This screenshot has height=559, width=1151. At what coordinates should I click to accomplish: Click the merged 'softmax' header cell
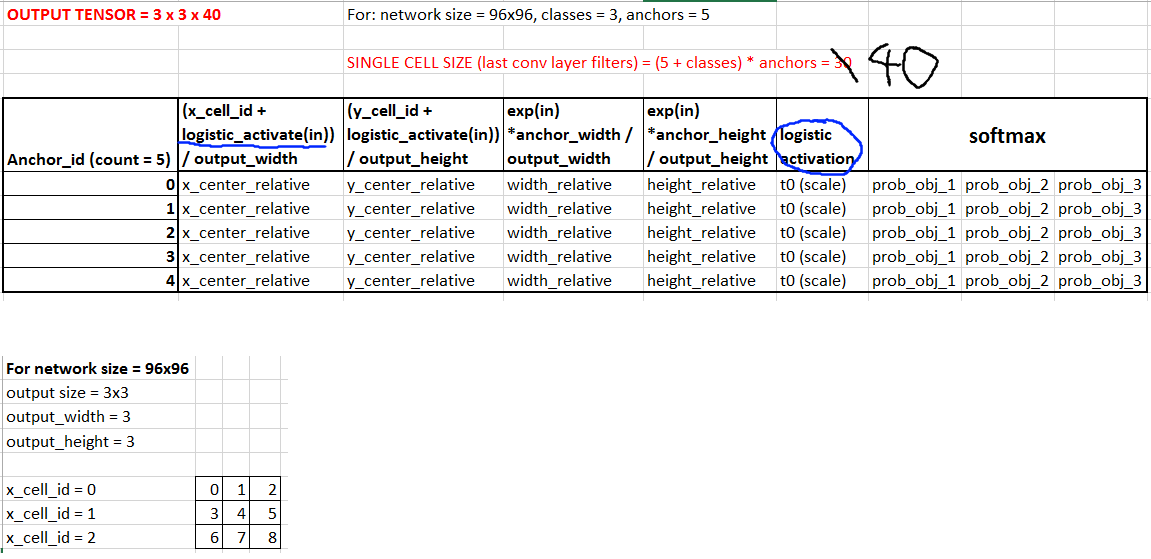(1007, 135)
